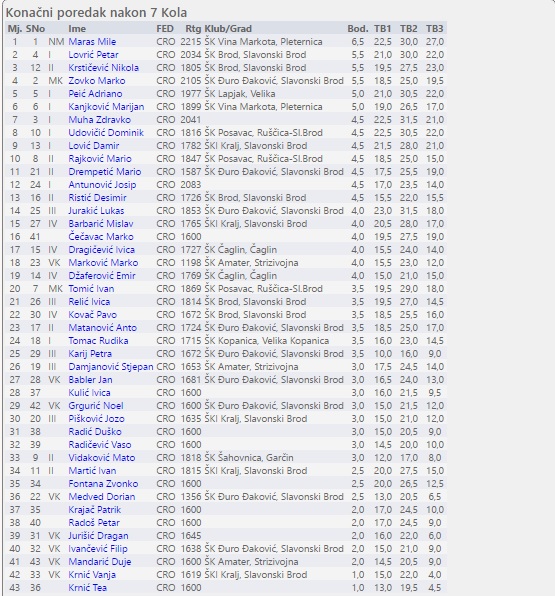This screenshot has width=555, height=596.
Task: Open Mandarić Duje player page
Action: point(100,562)
